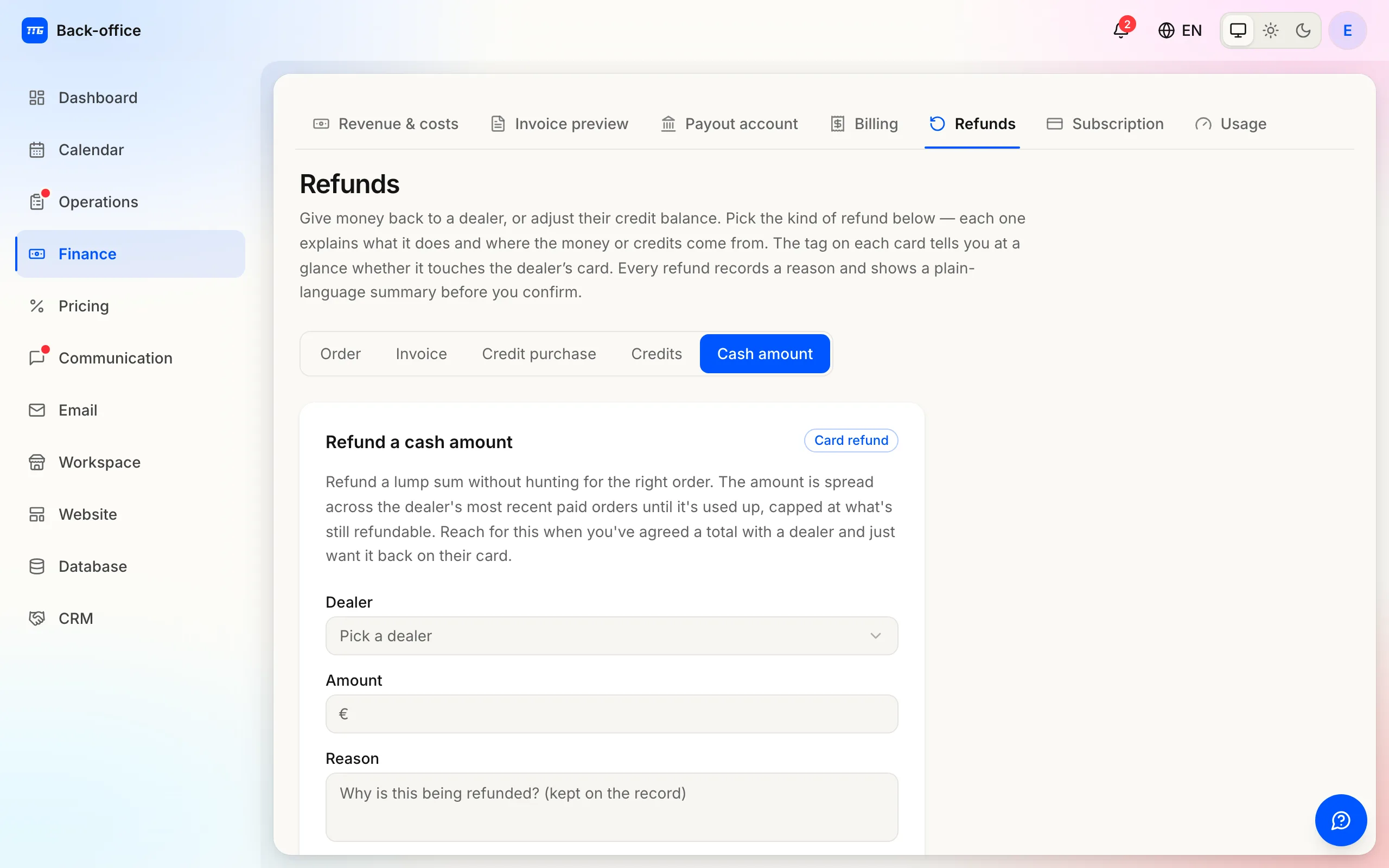Image resolution: width=1389 pixels, height=868 pixels.
Task: Open the notifications bell
Action: tap(1121, 30)
